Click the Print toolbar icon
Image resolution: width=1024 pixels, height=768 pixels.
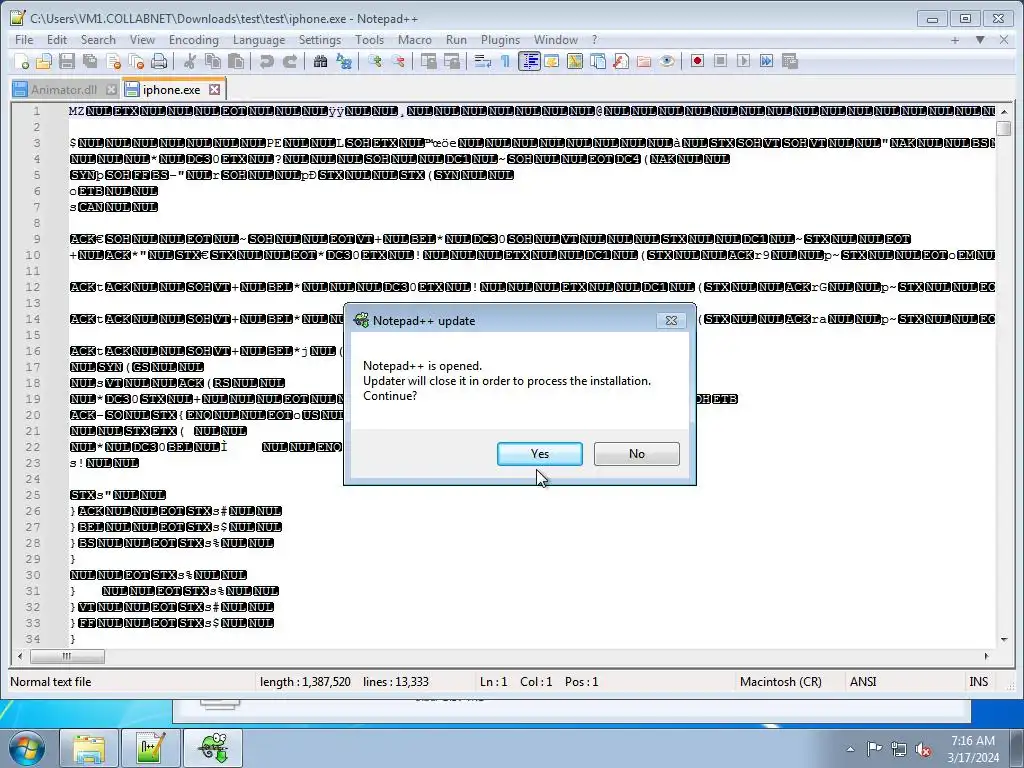point(159,61)
